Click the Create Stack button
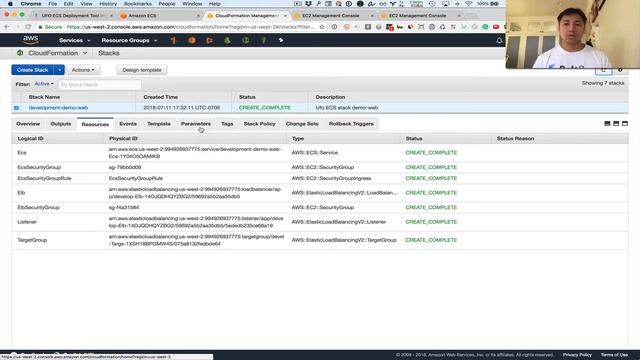 [33, 70]
